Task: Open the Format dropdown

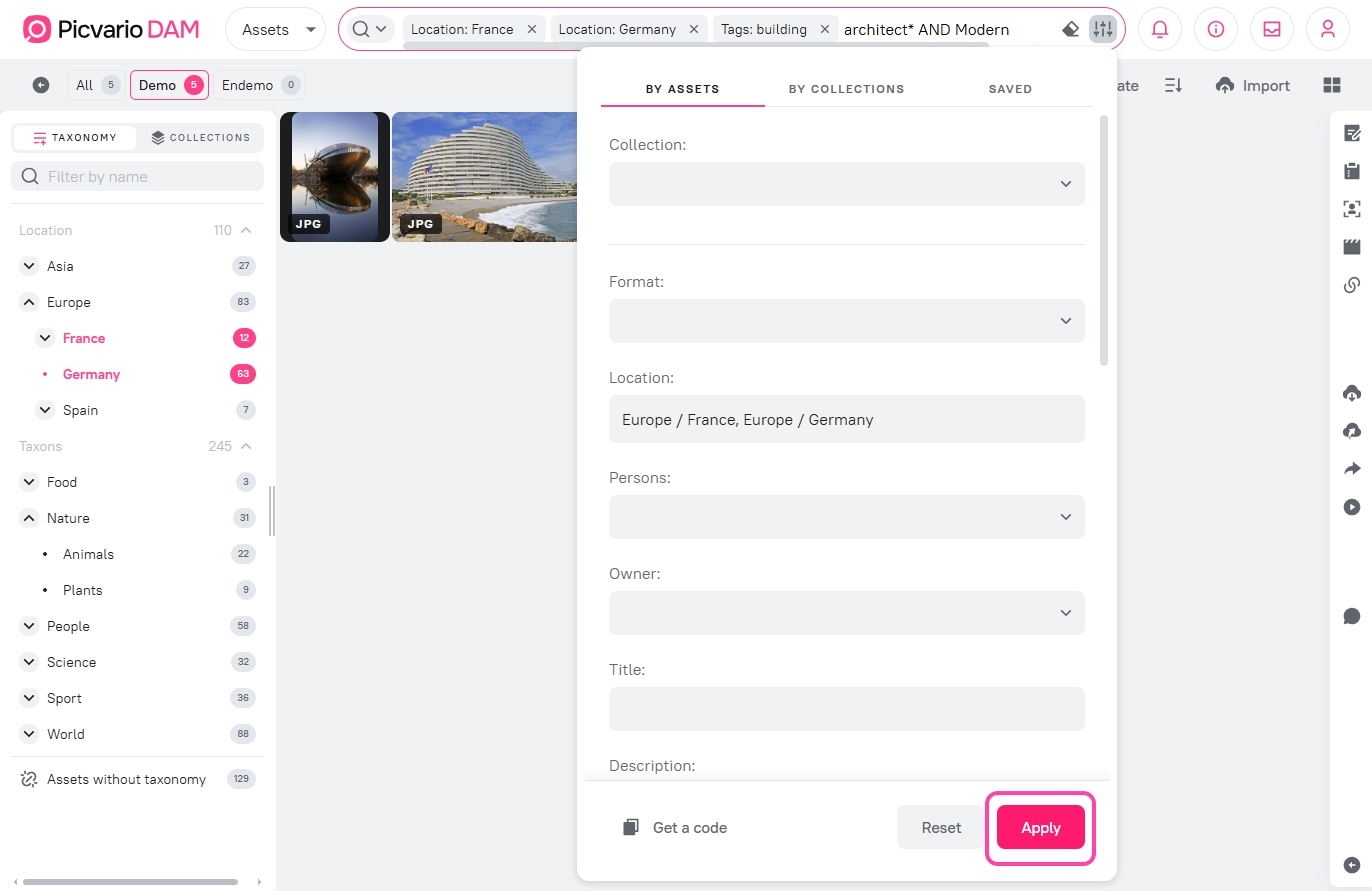Action: click(847, 321)
